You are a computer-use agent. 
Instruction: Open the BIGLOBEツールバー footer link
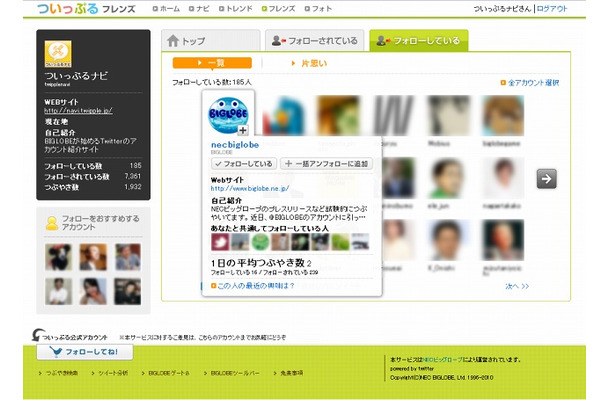pos(231,373)
